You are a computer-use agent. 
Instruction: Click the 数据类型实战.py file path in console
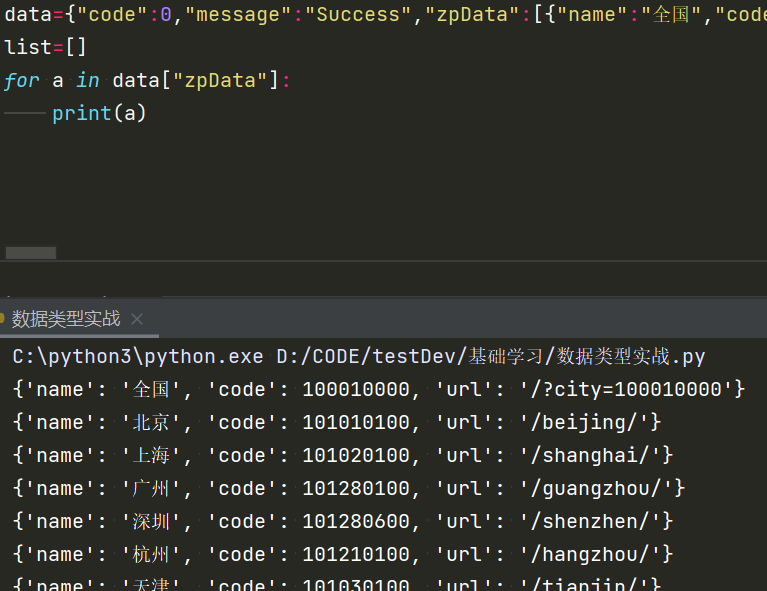[x=630, y=356]
